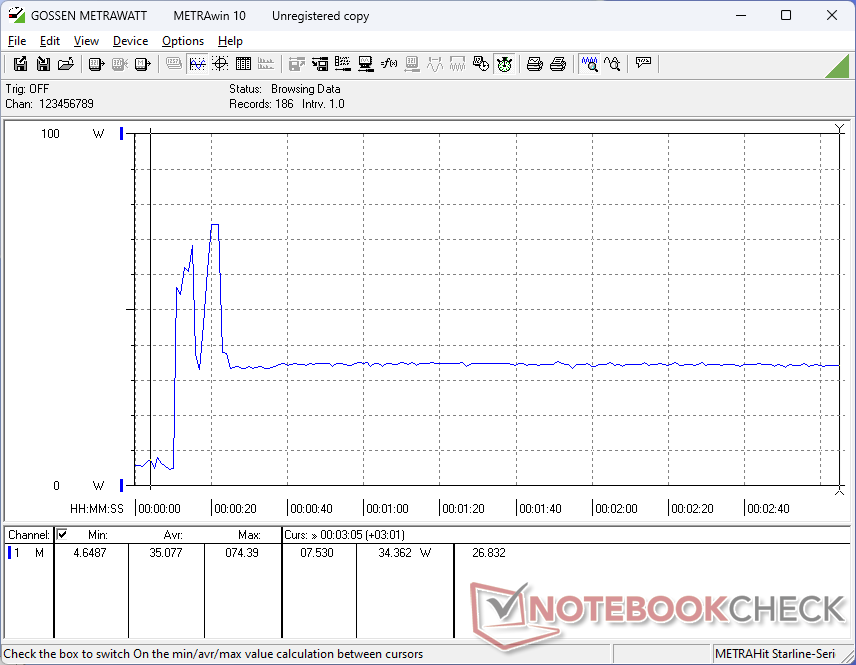856x665 pixels.
Task: Click the Channel column header
Action: point(29,535)
